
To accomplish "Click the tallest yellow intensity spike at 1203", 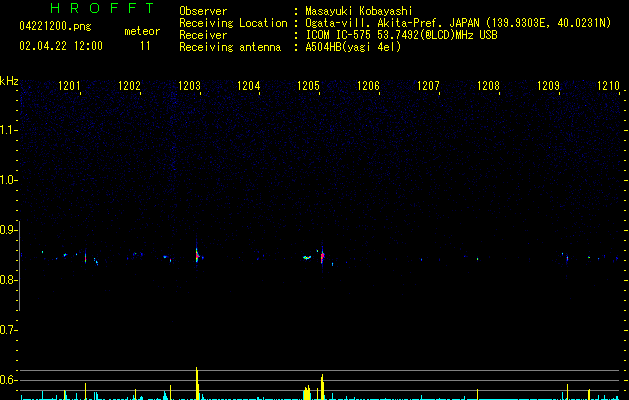I will click(197, 383).
